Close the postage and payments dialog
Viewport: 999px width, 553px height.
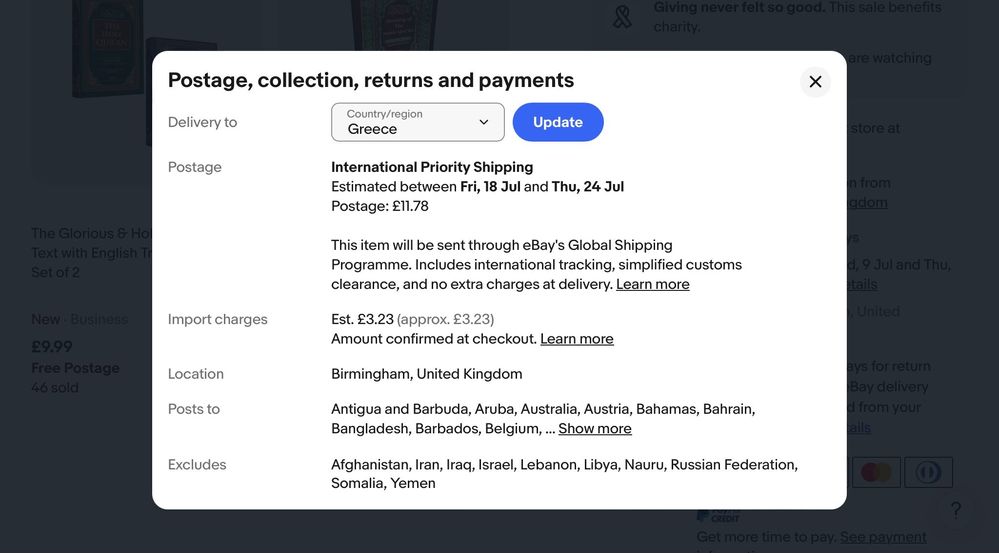click(x=815, y=82)
